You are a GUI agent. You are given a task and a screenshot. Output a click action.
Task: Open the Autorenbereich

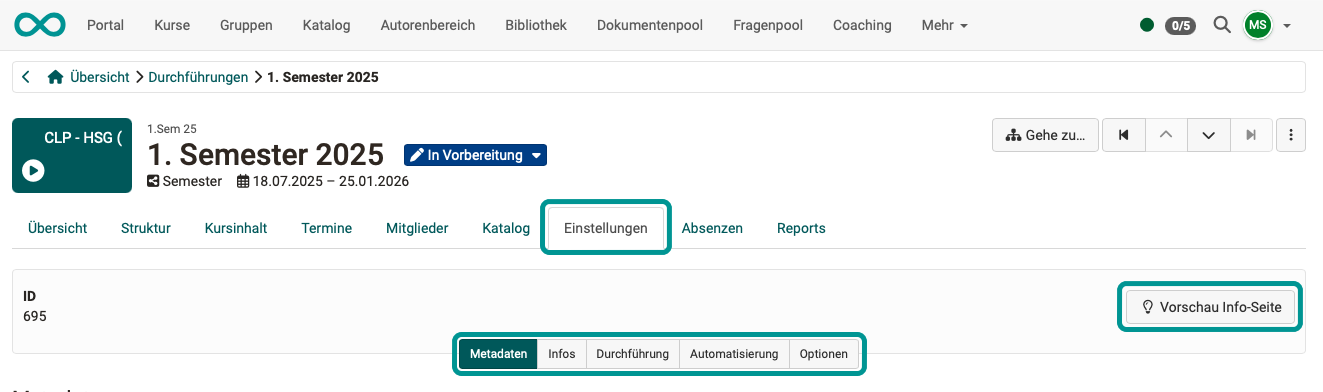point(428,25)
